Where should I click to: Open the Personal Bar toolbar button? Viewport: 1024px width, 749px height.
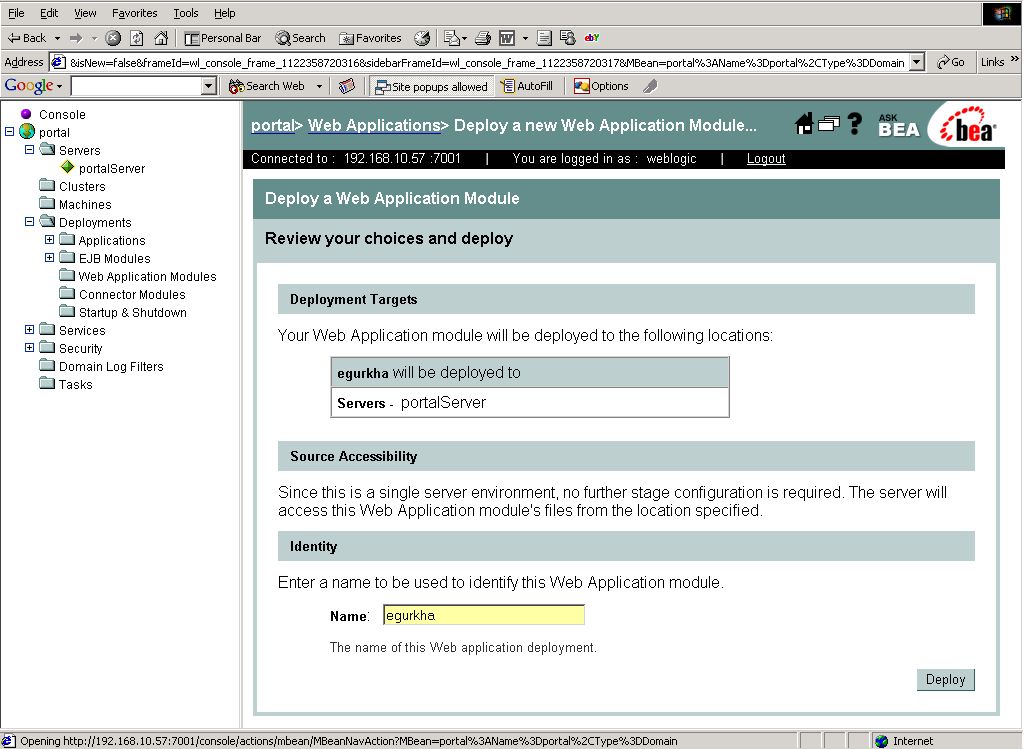click(x=223, y=38)
